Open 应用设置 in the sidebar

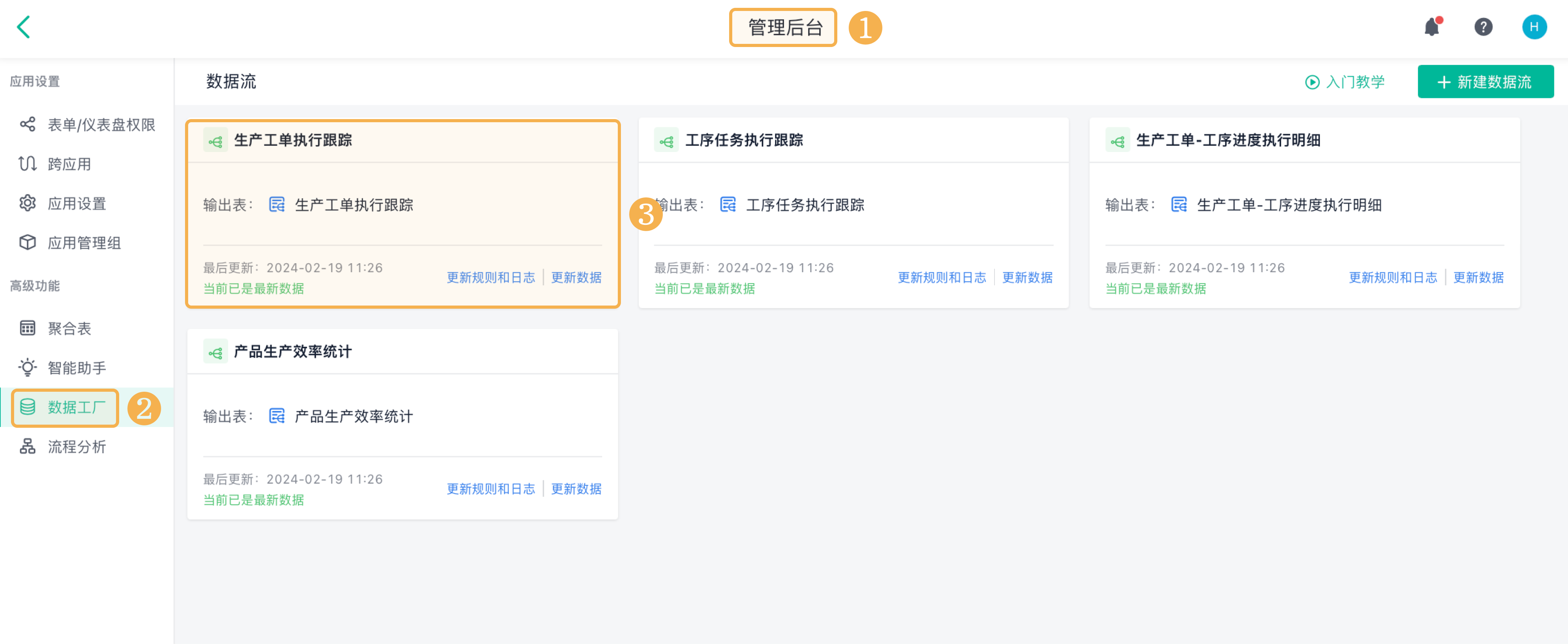pos(87,203)
